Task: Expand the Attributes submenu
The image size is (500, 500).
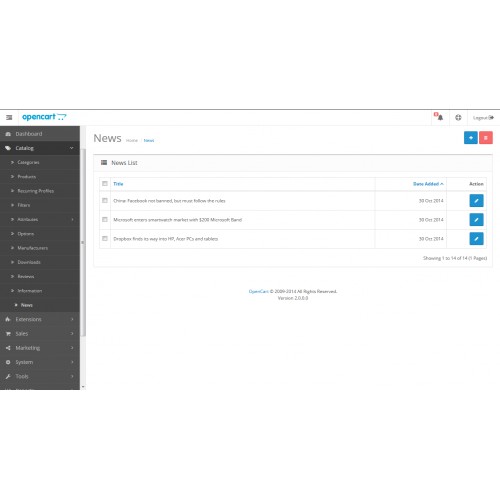Action: point(40,219)
